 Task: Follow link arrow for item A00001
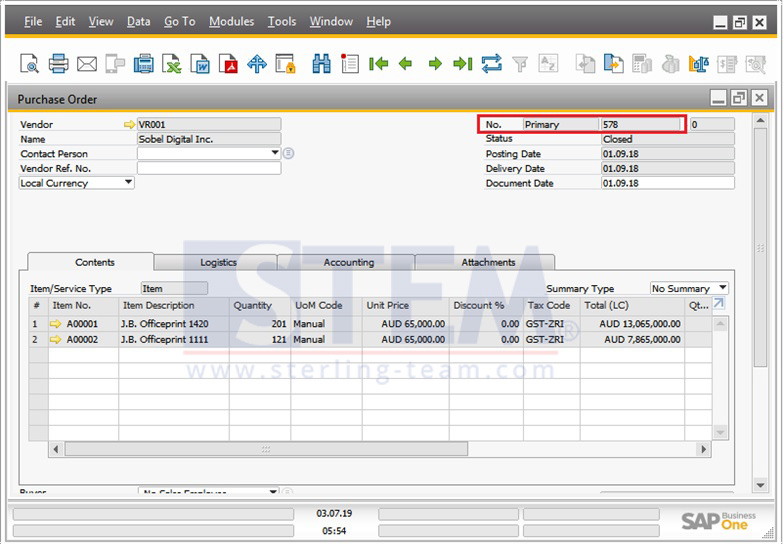tap(55, 324)
